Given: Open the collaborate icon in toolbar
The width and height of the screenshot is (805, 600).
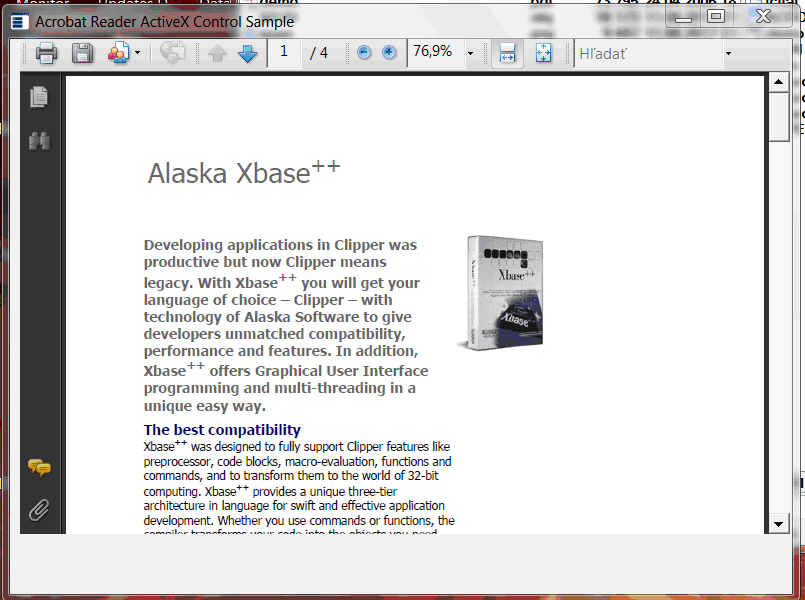Looking at the screenshot, I should (x=118, y=53).
